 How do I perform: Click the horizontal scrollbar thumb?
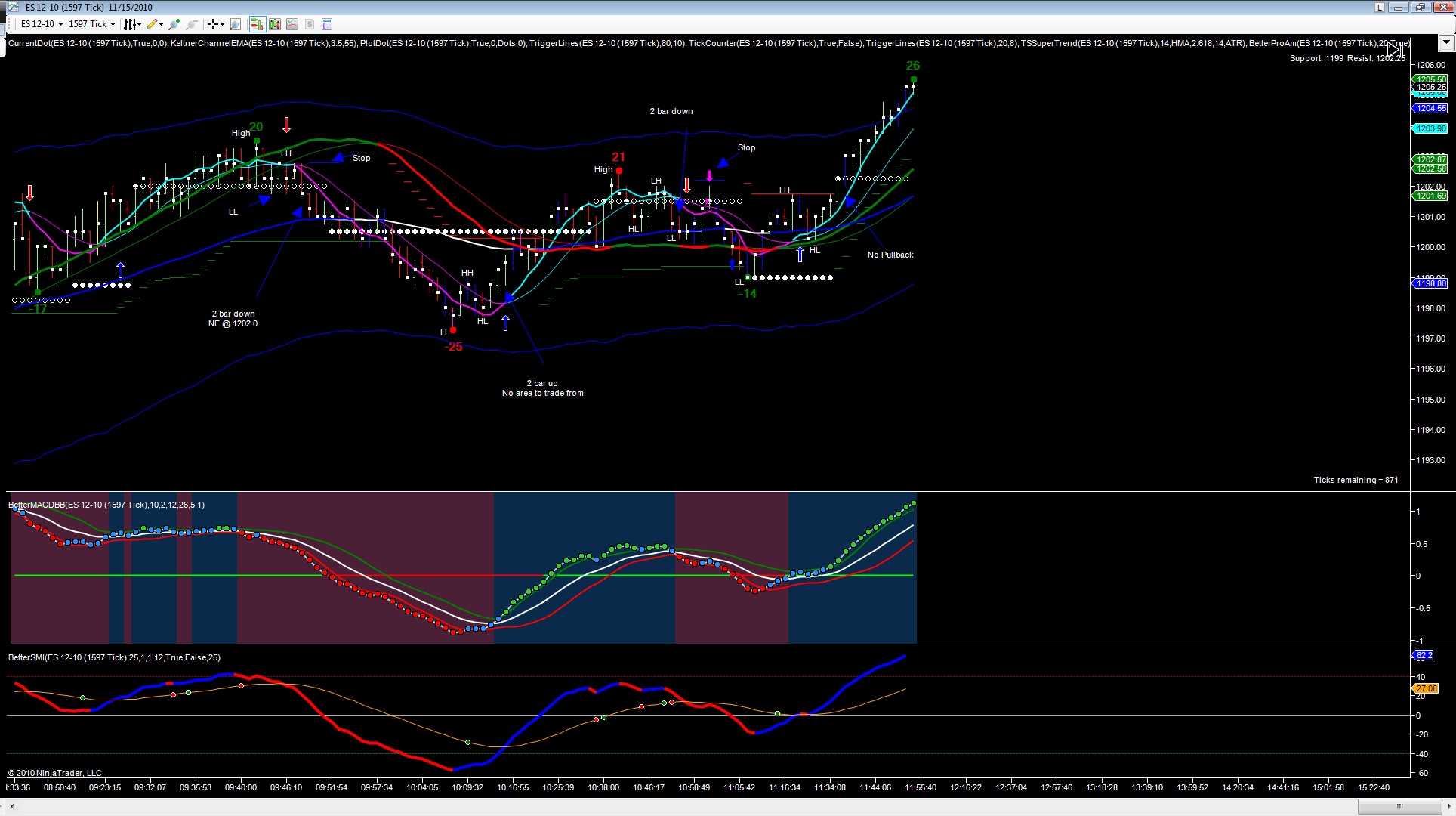1399,806
